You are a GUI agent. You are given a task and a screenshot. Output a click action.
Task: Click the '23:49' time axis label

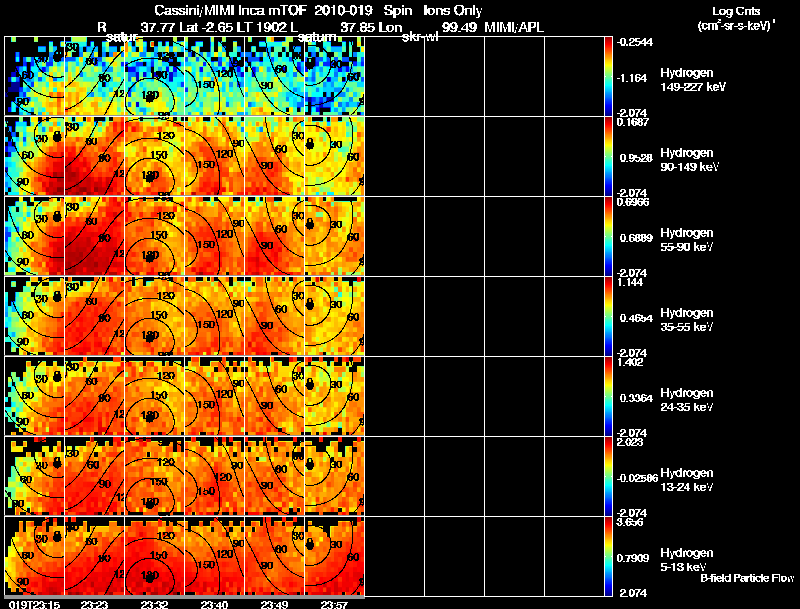tap(274, 604)
